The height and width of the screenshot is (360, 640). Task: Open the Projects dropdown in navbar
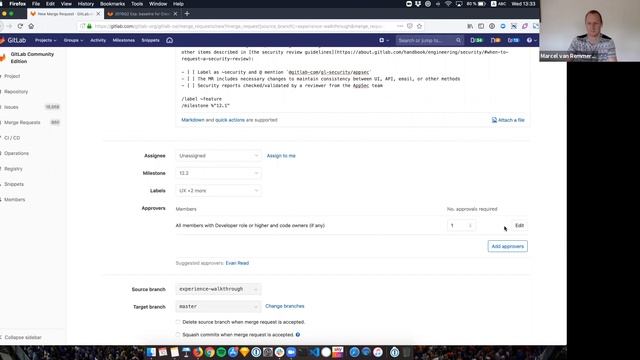point(45,40)
